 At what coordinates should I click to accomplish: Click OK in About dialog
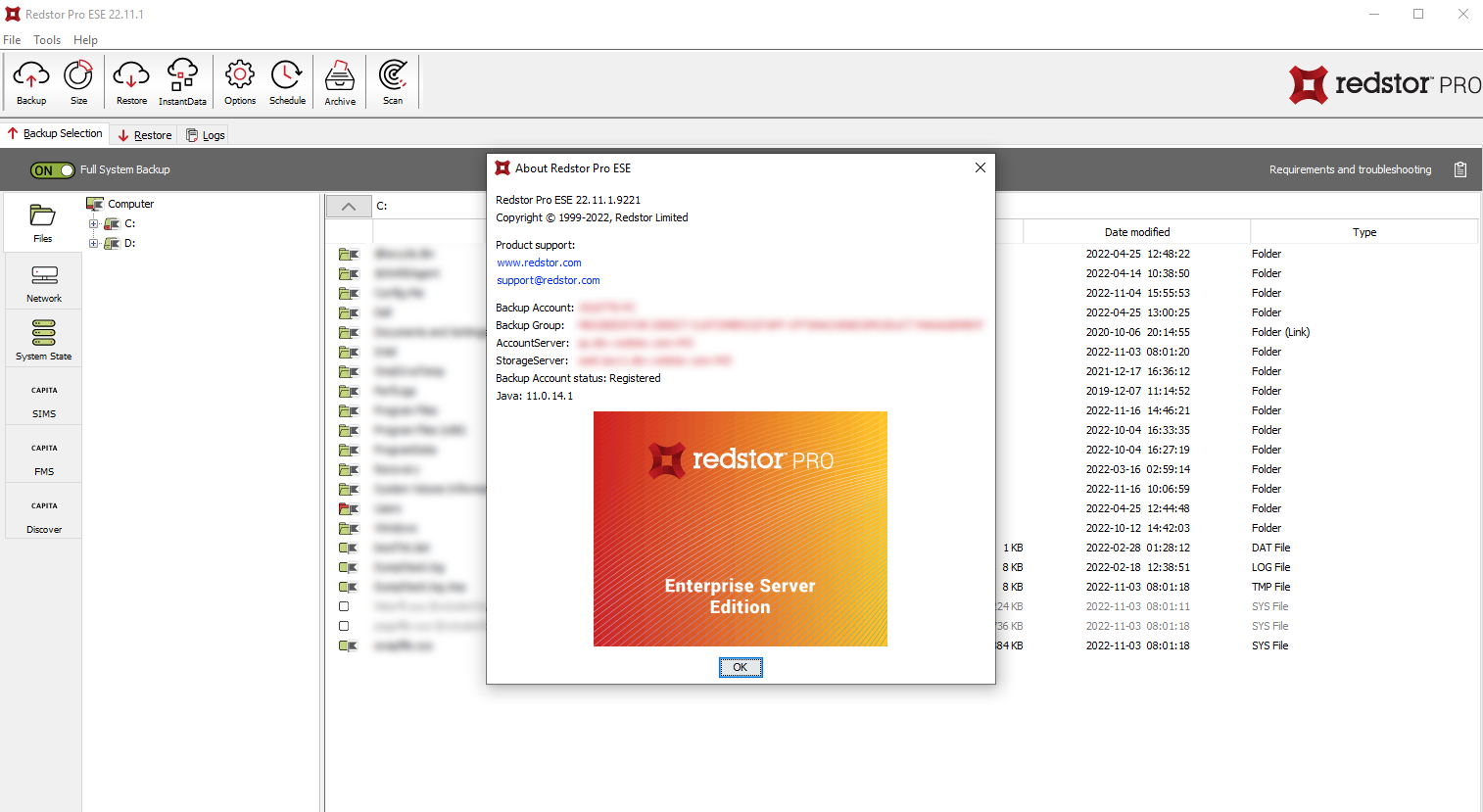pos(741,667)
